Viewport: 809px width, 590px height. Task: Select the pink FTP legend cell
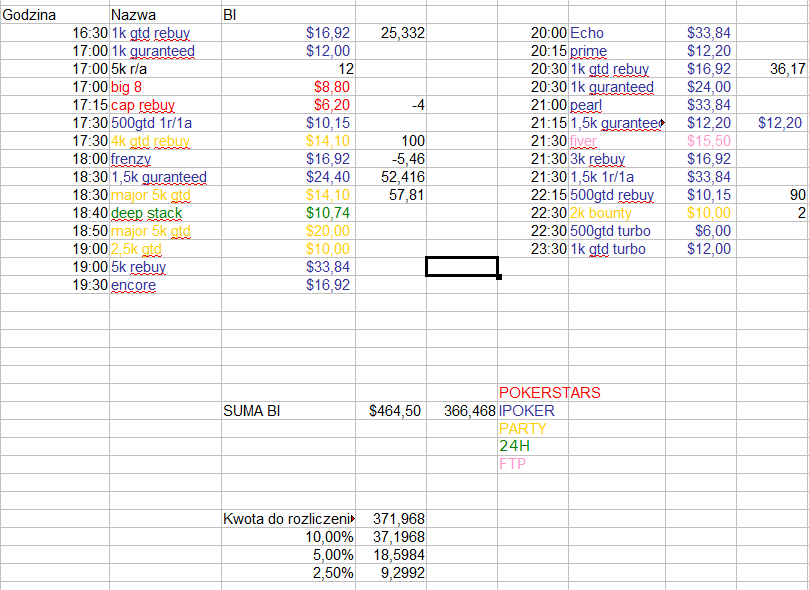[533, 464]
